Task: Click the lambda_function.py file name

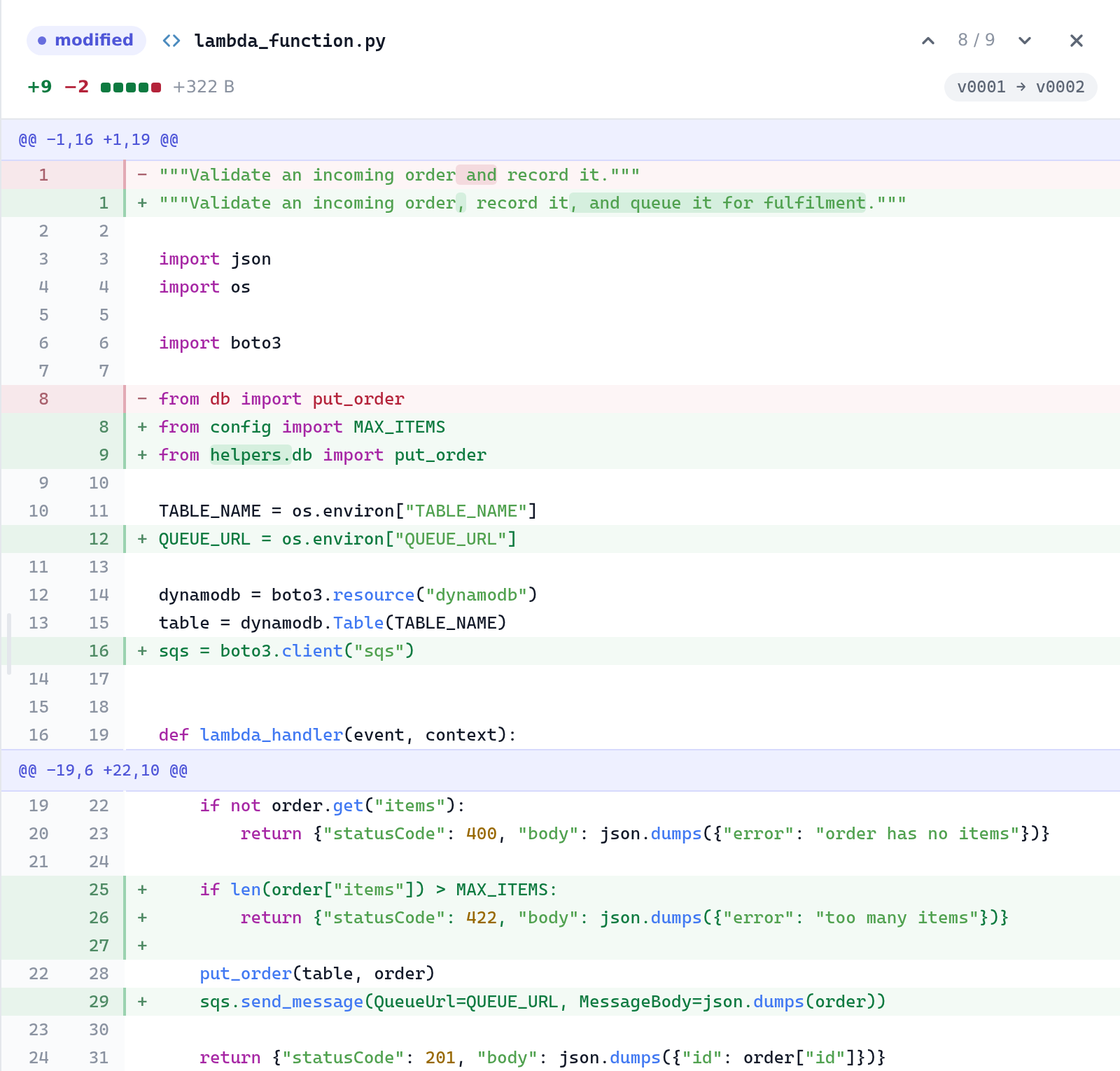Action: click(290, 41)
